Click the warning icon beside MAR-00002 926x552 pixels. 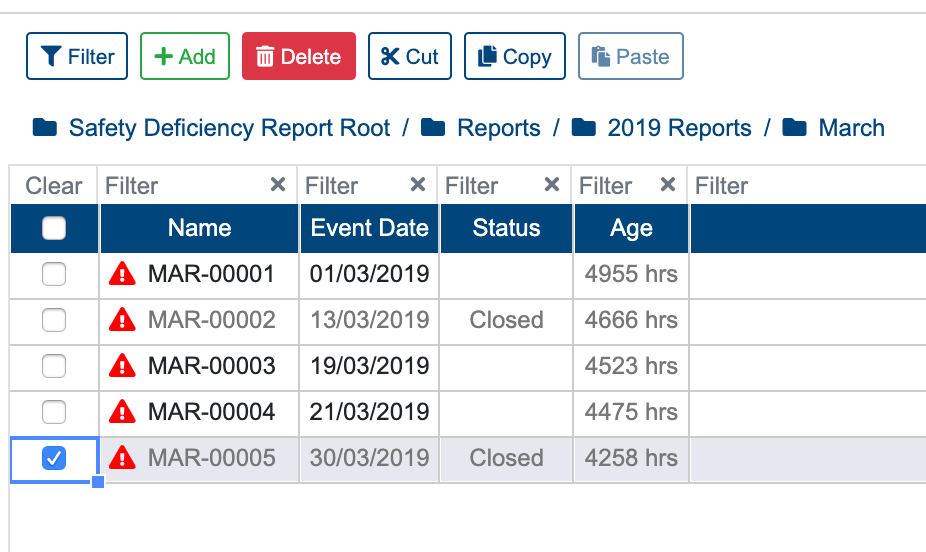[x=122, y=320]
